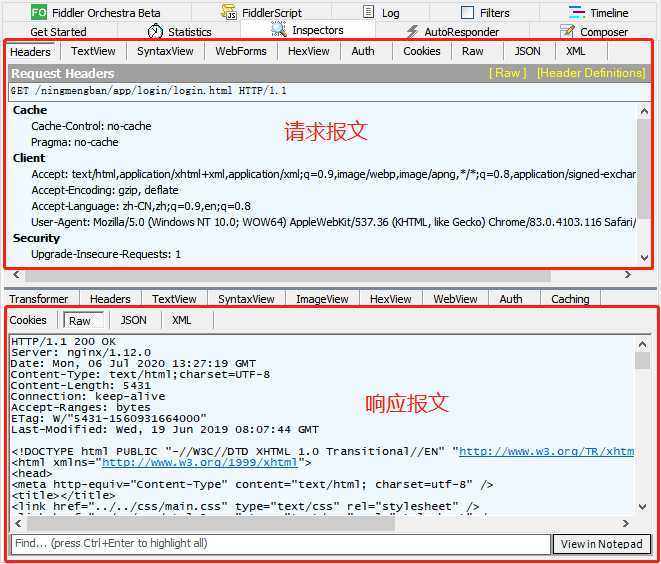
Task: Switch to request Raw tab
Action: (x=473, y=51)
